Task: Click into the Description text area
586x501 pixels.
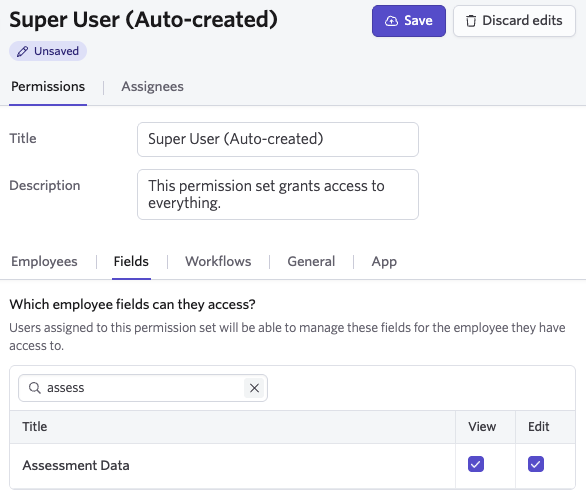Action: (x=278, y=194)
